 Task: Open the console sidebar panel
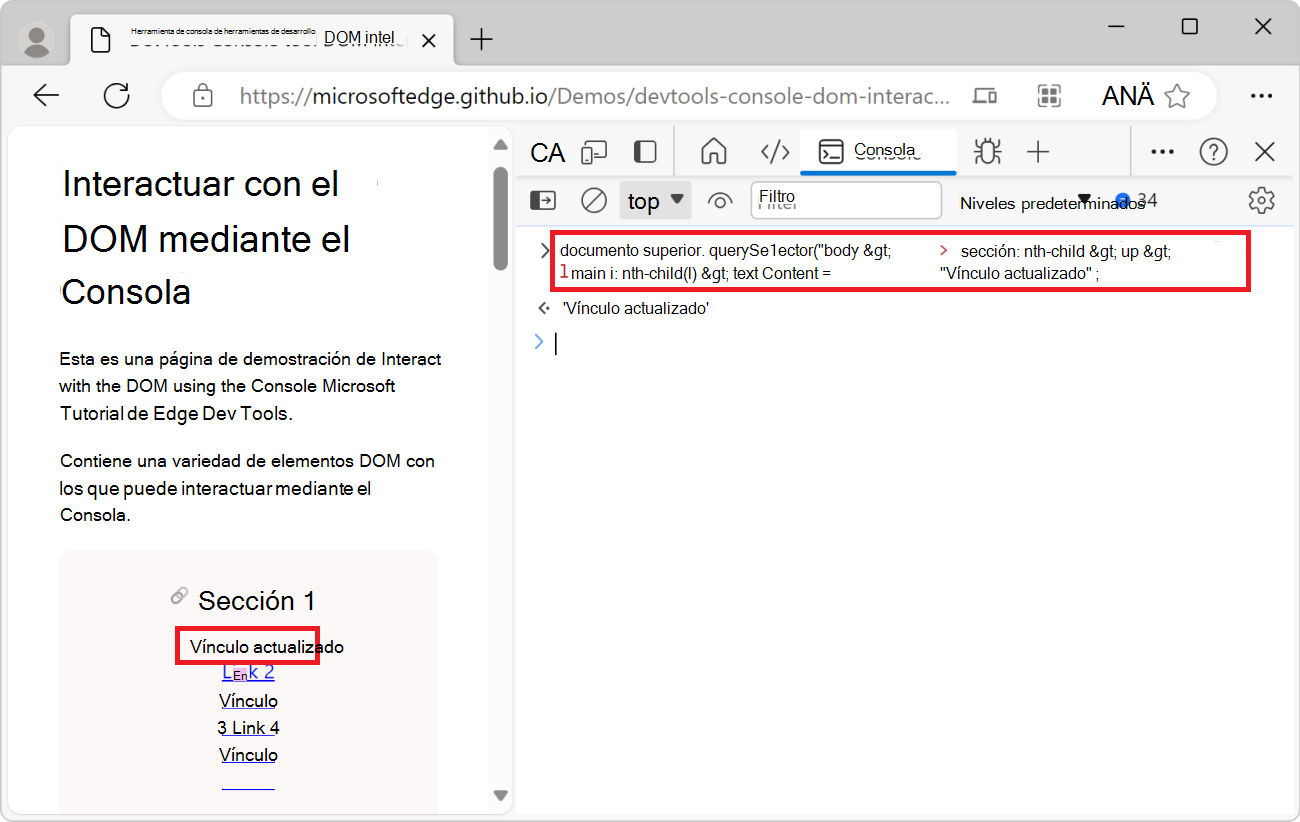[542, 200]
